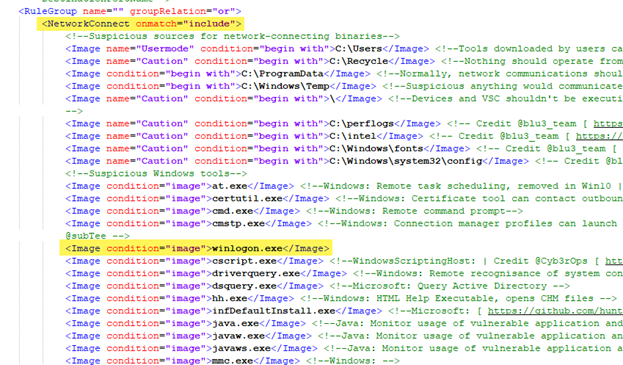The image size is (623, 365).
Task: Click the cmd.exe image entry
Action: pos(183,211)
